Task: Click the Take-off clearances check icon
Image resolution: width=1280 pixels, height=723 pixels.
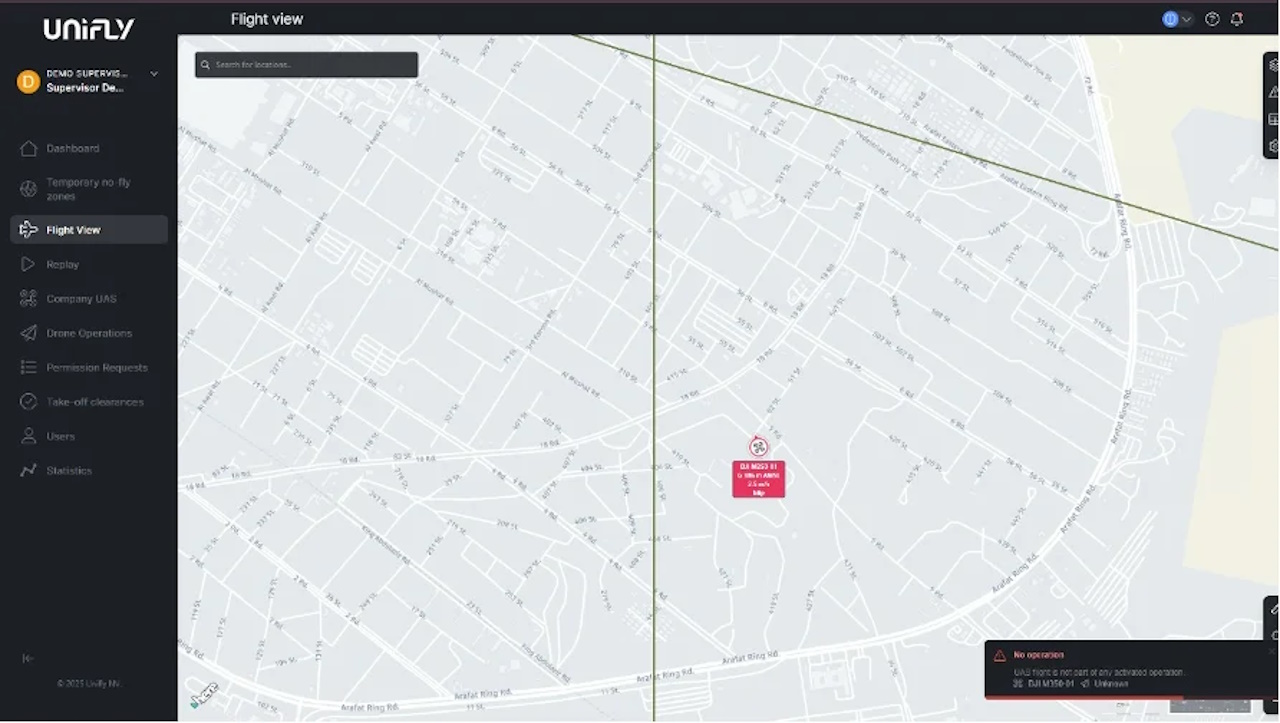Action: [28, 402]
